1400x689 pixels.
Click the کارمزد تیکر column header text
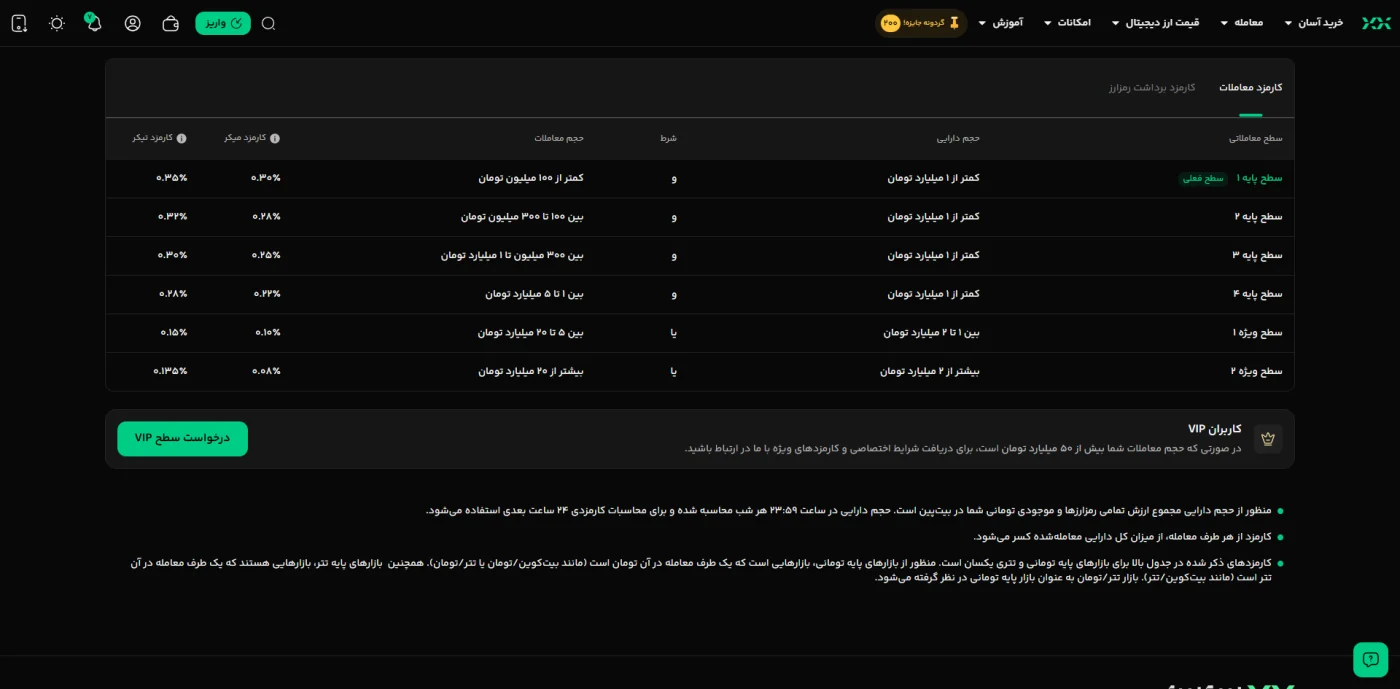tap(153, 138)
